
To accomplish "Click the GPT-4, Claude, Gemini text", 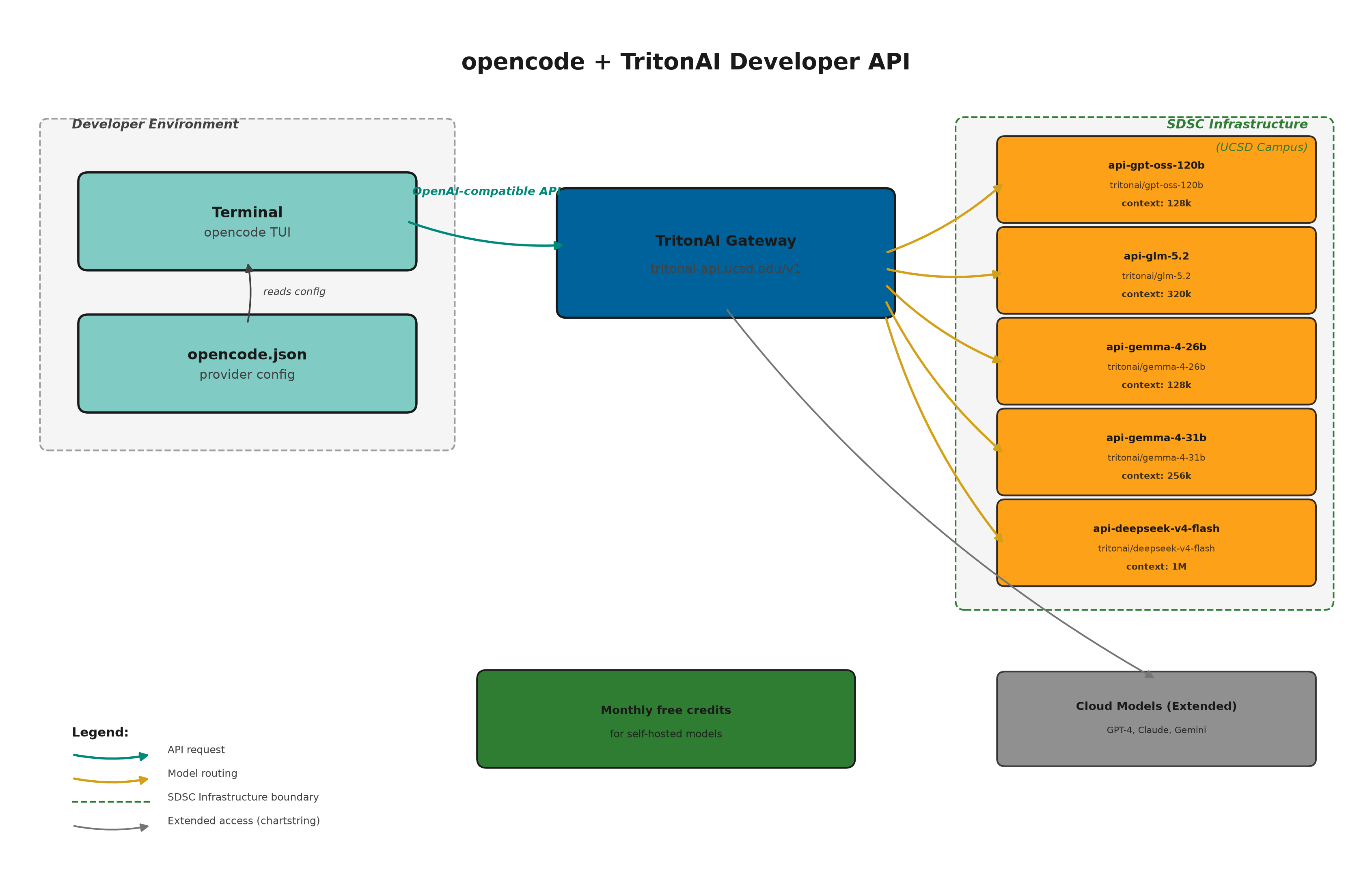I will coord(1156,730).
